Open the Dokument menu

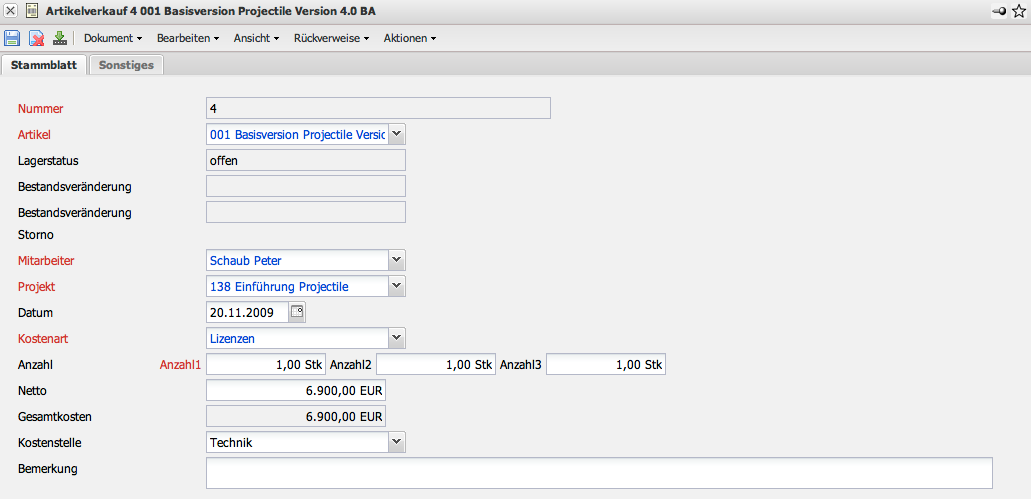pos(112,38)
